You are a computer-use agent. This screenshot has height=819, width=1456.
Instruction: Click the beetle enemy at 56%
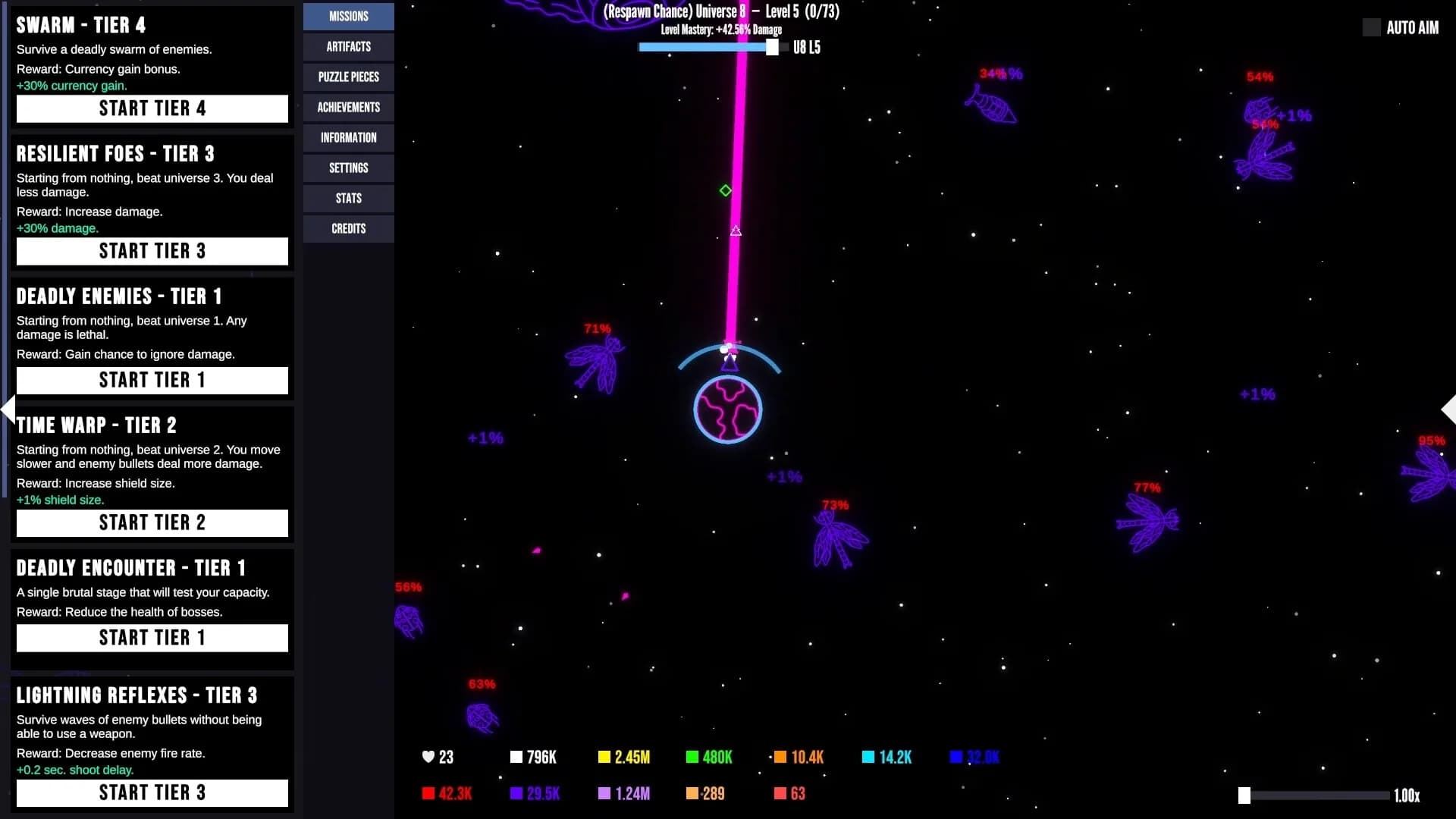(409, 621)
